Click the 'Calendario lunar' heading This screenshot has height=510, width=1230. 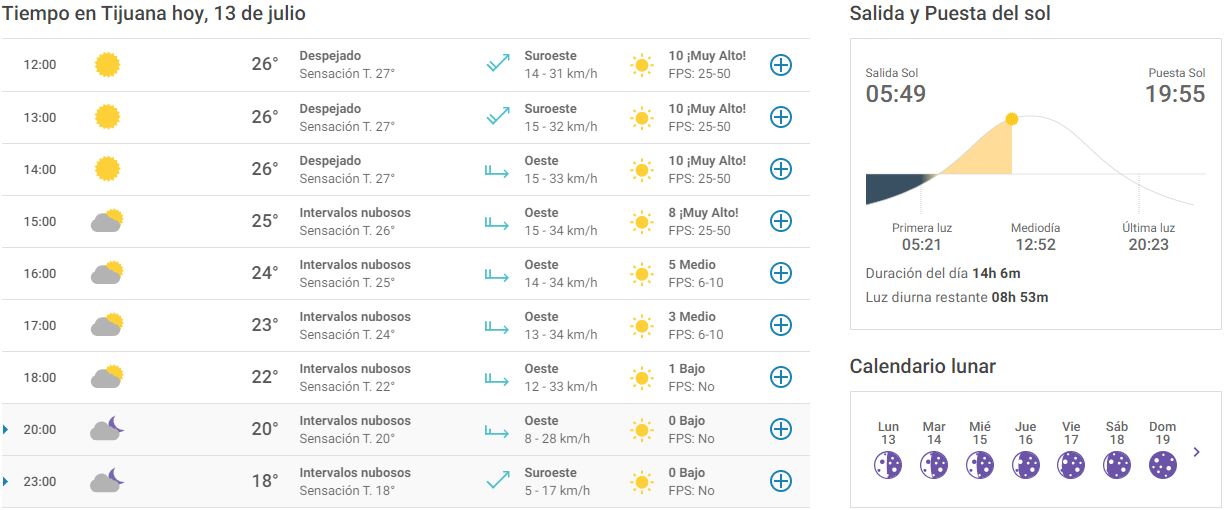coord(922,366)
